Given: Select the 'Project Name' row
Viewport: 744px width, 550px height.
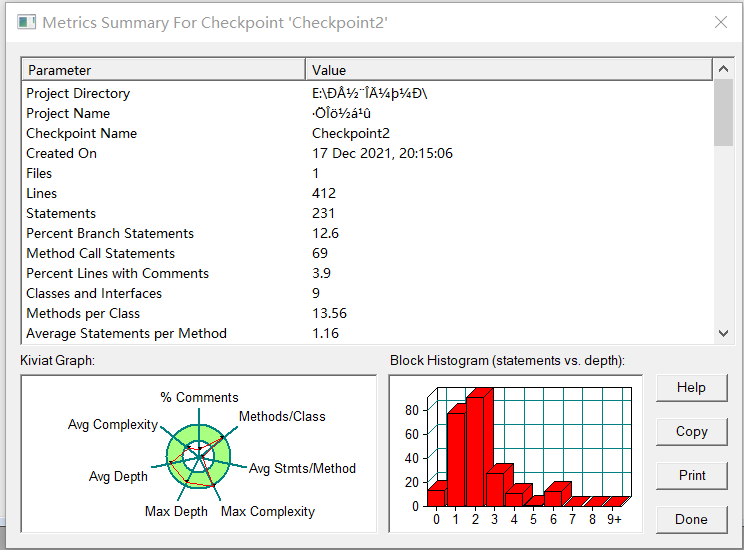Looking at the screenshot, I should tap(368, 113).
